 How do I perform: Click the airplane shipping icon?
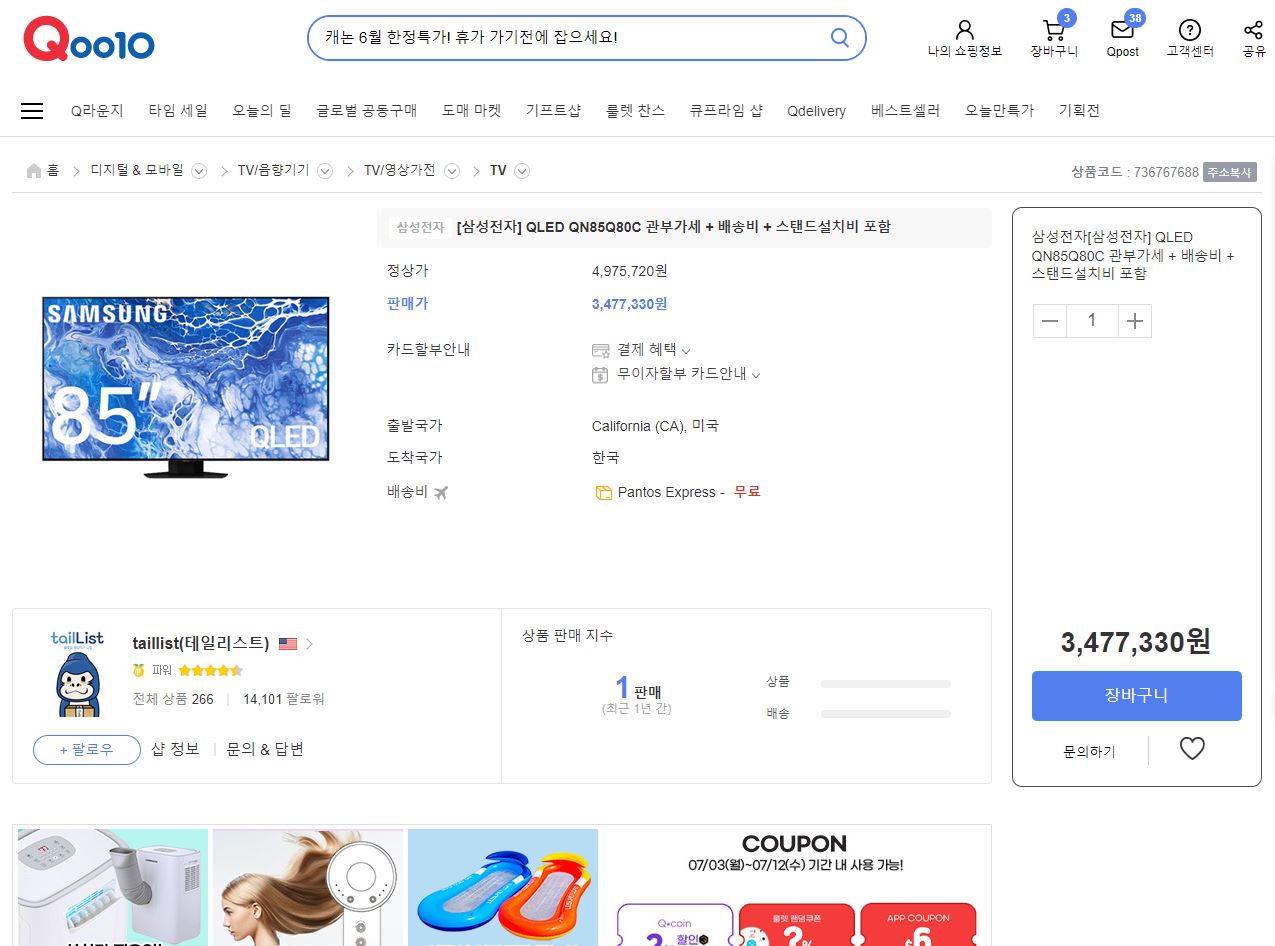tap(441, 492)
